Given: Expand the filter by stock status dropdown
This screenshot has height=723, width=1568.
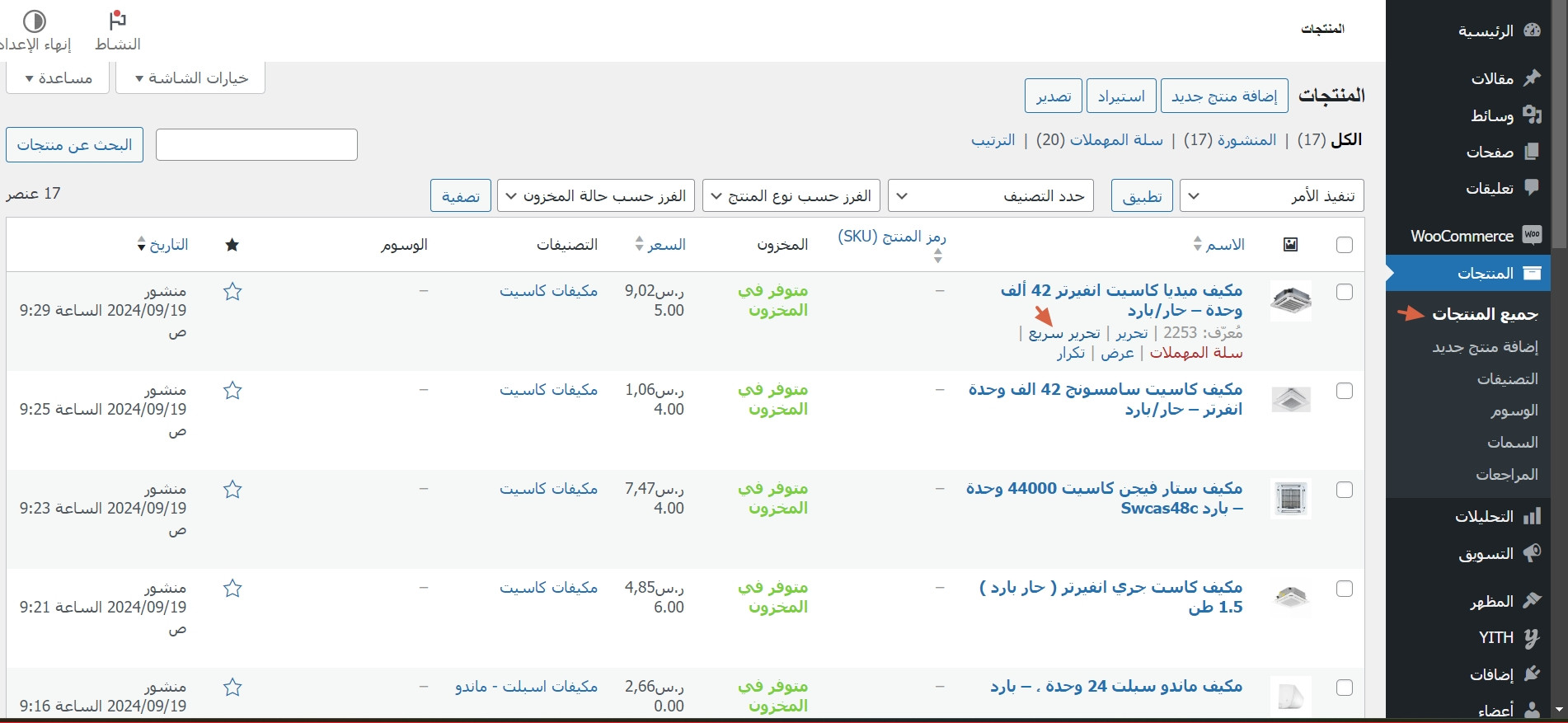Looking at the screenshot, I should 595,196.
